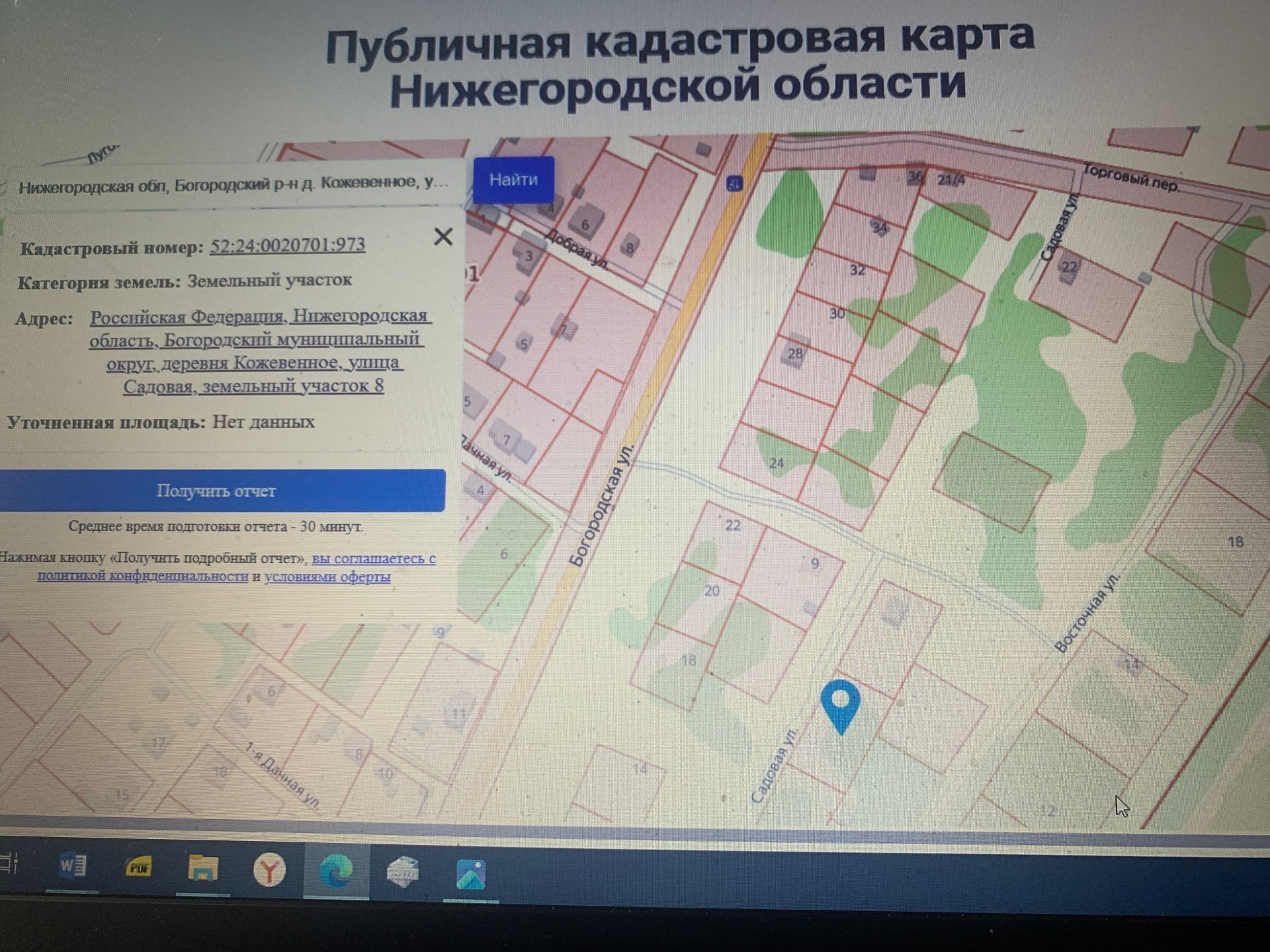Select parcel number 22 near Садовая ул.
Viewport: 1270px width, 952px height.
(1069, 267)
